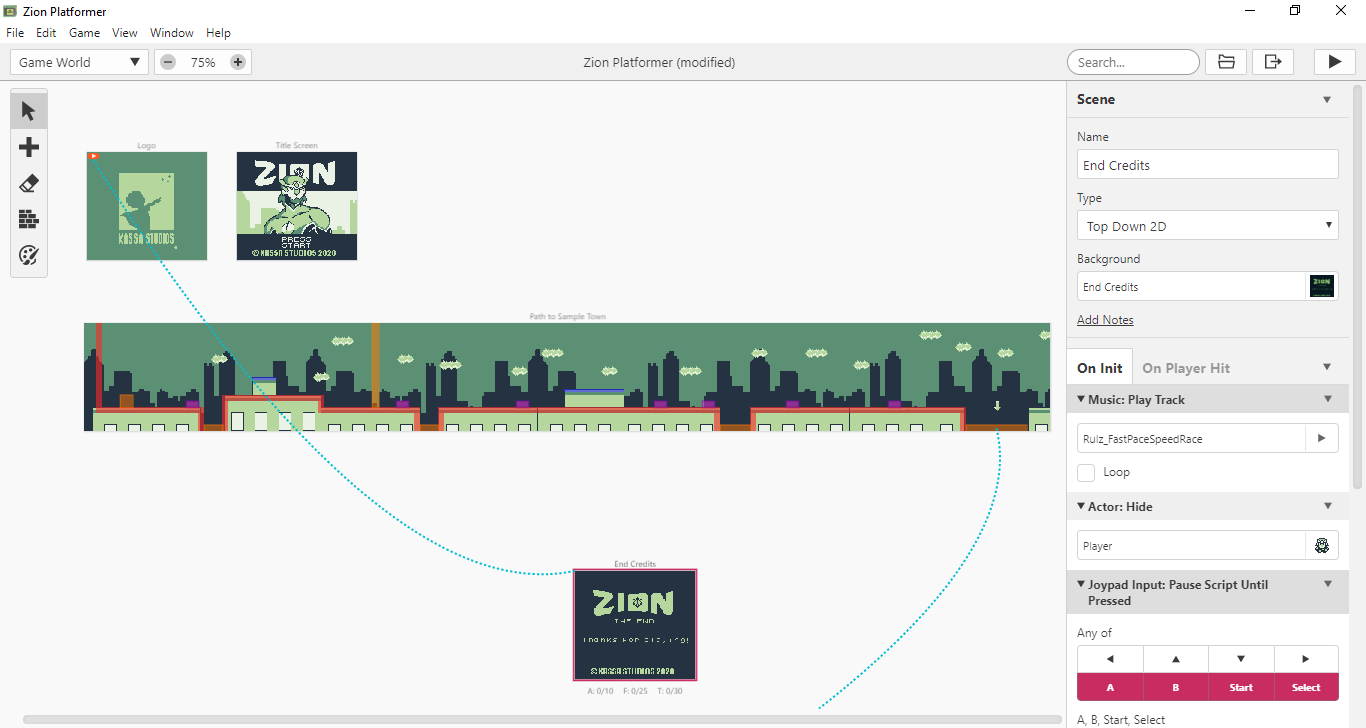Click the Search field
This screenshot has height=728, width=1366.
pyautogui.click(x=1133, y=62)
